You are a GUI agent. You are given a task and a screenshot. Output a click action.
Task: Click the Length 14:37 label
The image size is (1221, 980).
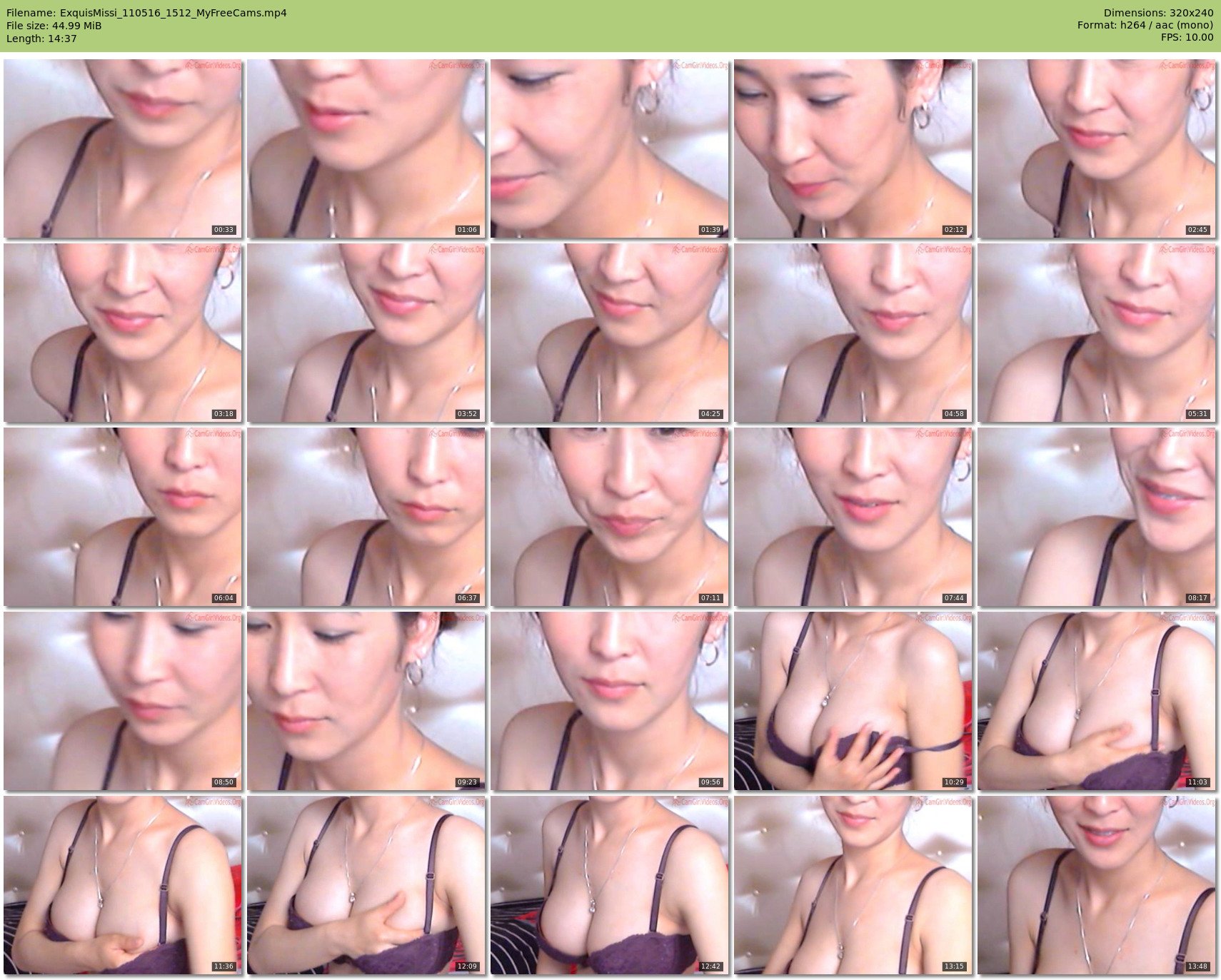(x=41, y=39)
